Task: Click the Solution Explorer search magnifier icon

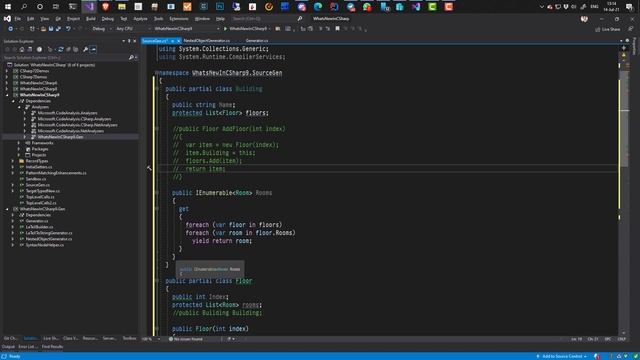Action: coord(131,58)
